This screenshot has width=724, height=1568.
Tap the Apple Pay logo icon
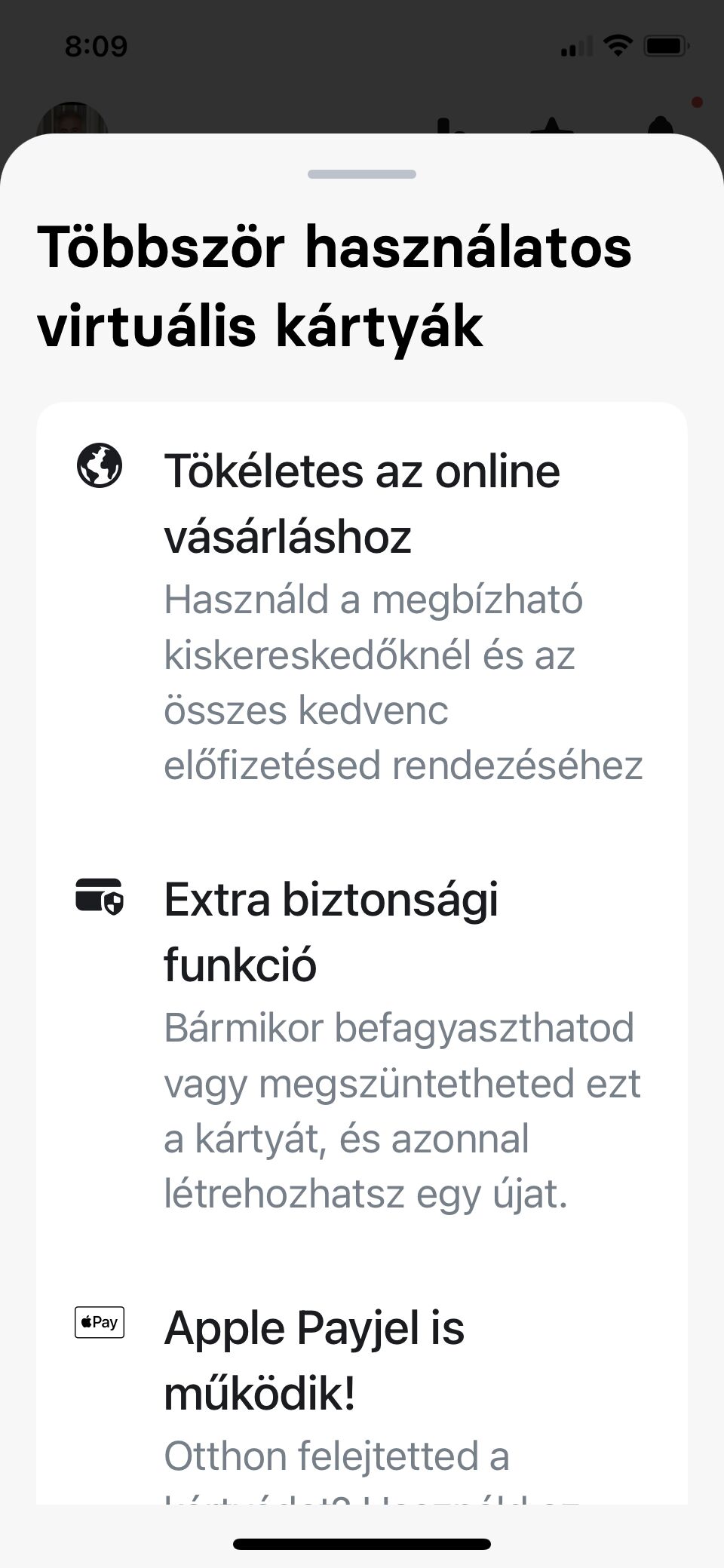coord(100,1322)
